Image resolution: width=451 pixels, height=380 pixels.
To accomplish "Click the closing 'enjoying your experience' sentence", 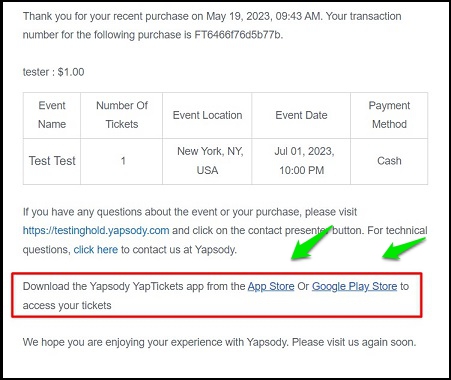I will coord(219,342).
